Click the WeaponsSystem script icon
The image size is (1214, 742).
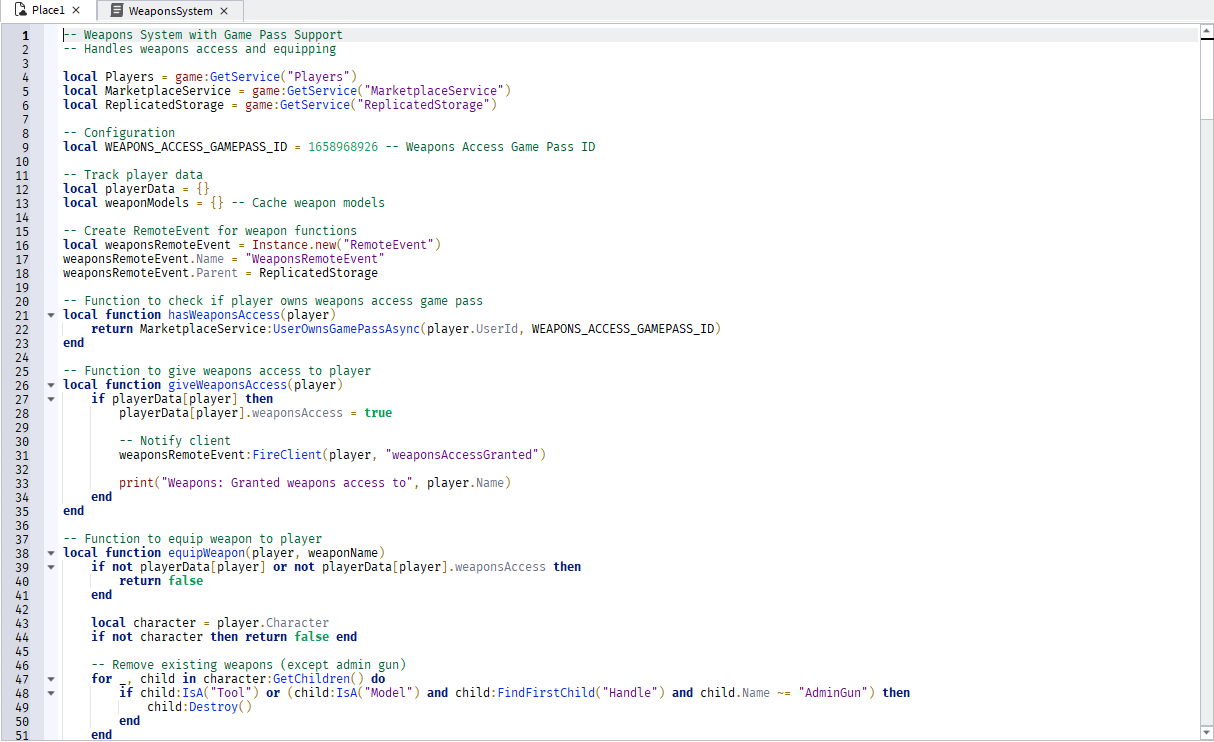click(x=117, y=11)
